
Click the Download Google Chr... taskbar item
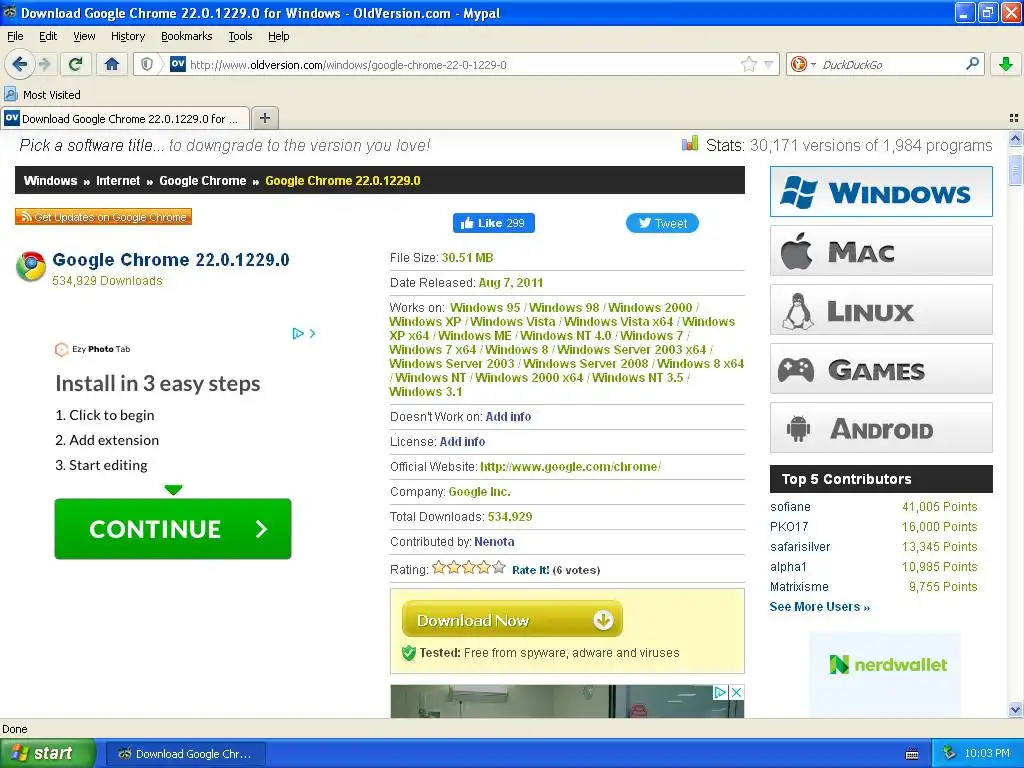(185, 754)
